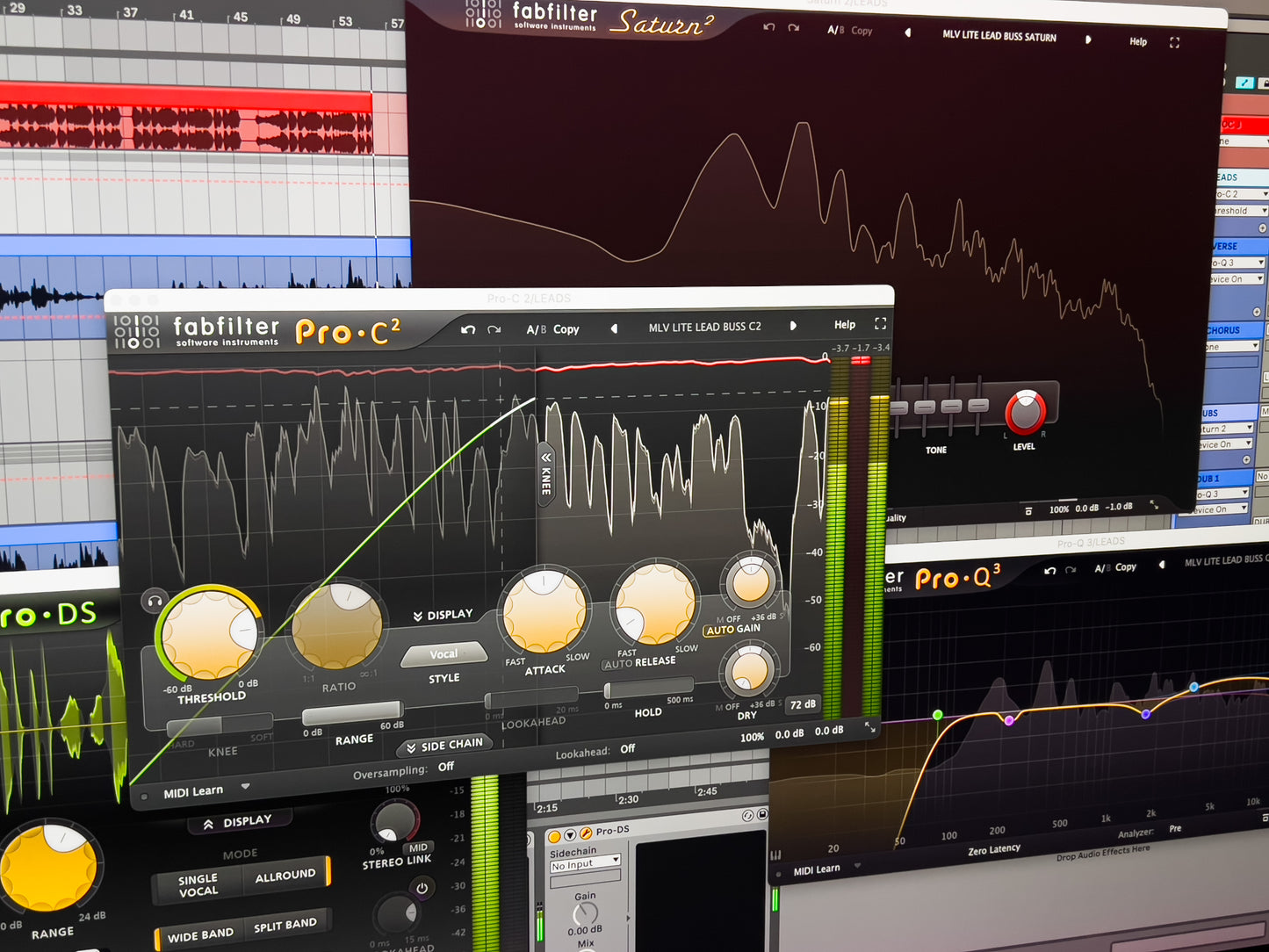The image size is (1269, 952).
Task: Click the Saturn 2 full screen icon
Action: point(1174,42)
